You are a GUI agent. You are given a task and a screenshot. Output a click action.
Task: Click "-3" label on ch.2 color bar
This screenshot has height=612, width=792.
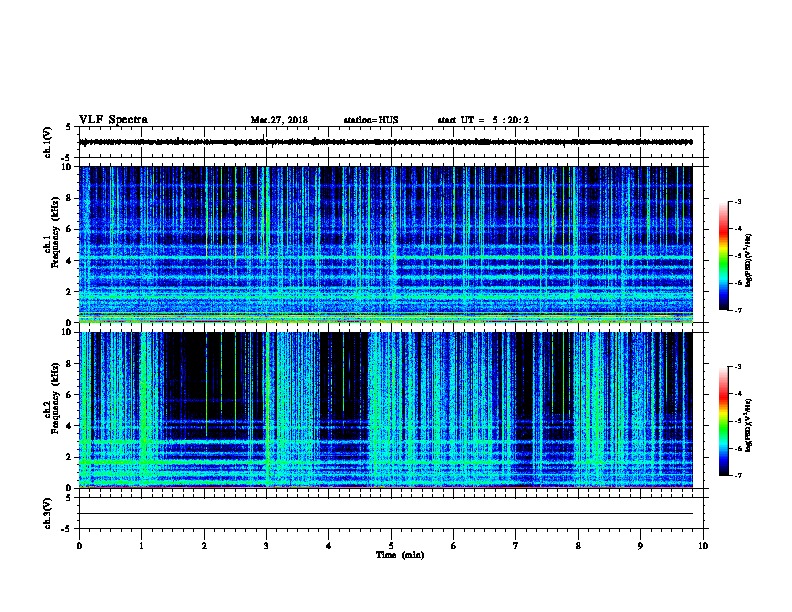737,367
